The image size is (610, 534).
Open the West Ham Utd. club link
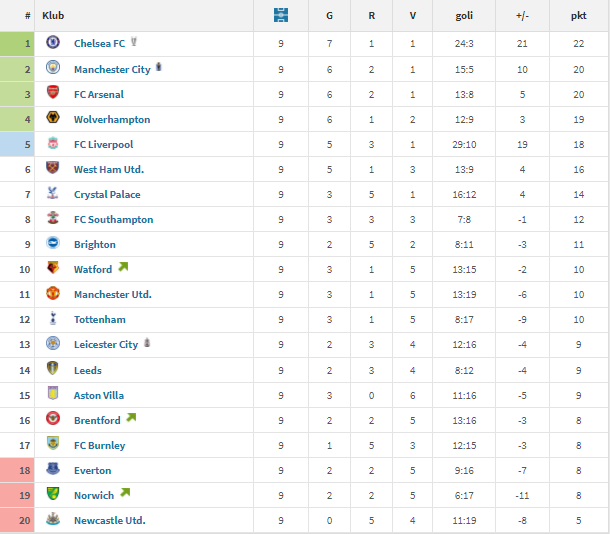[x=109, y=170]
